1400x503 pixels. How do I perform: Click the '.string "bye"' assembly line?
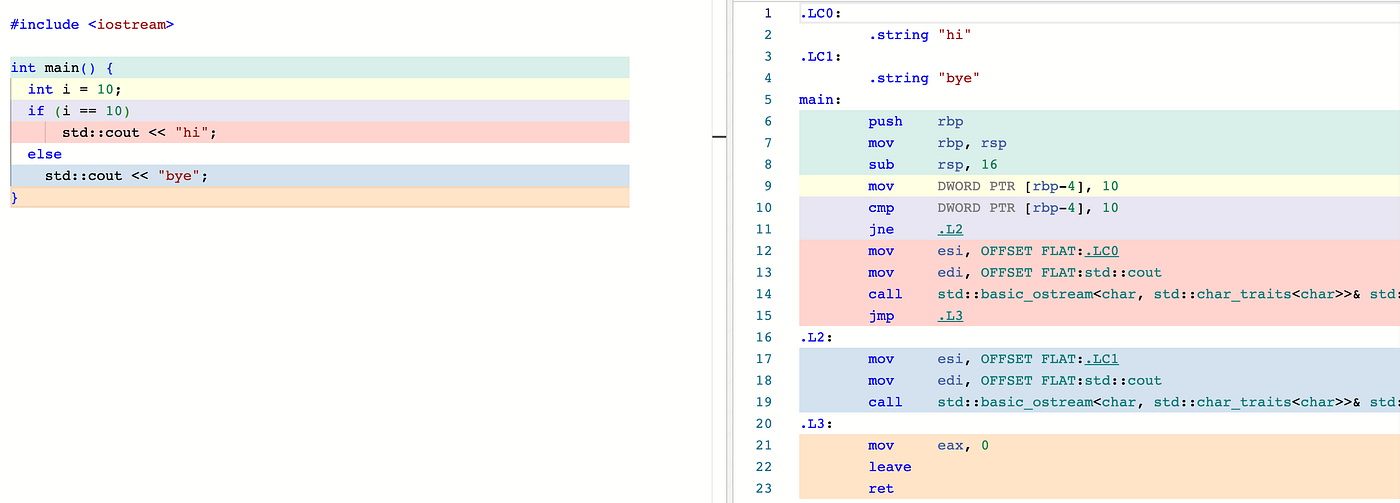[x=924, y=78]
